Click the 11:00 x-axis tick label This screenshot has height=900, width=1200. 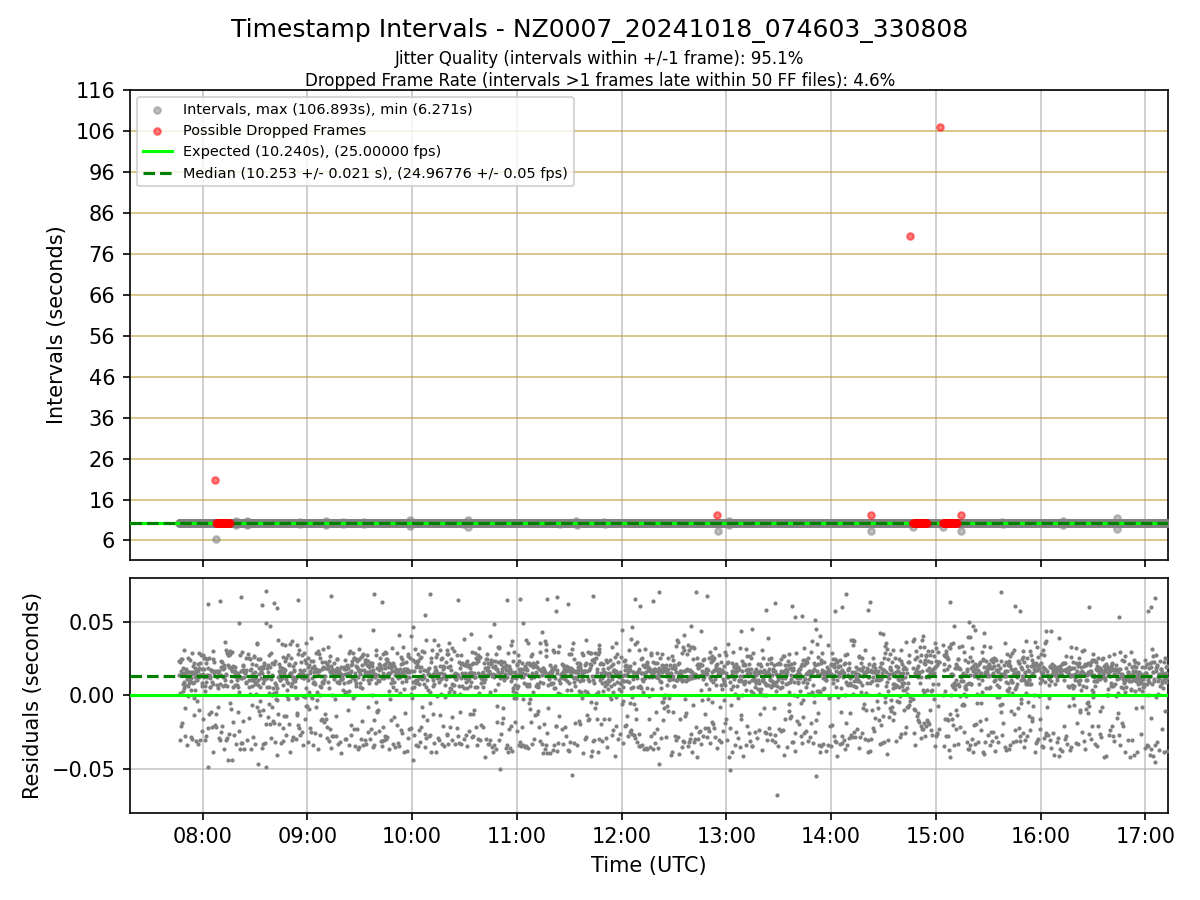(517, 836)
